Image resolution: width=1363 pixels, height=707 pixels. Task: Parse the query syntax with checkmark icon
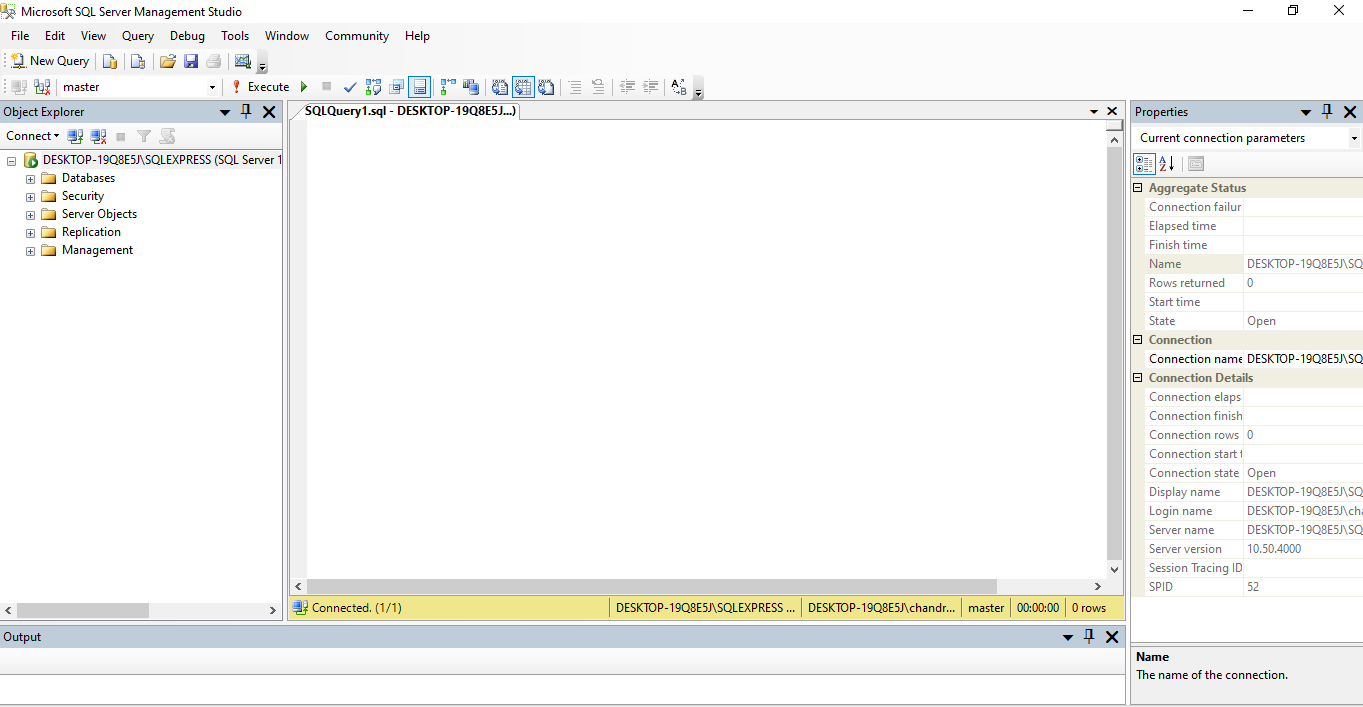pyautogui.click(x=350, y=87)
